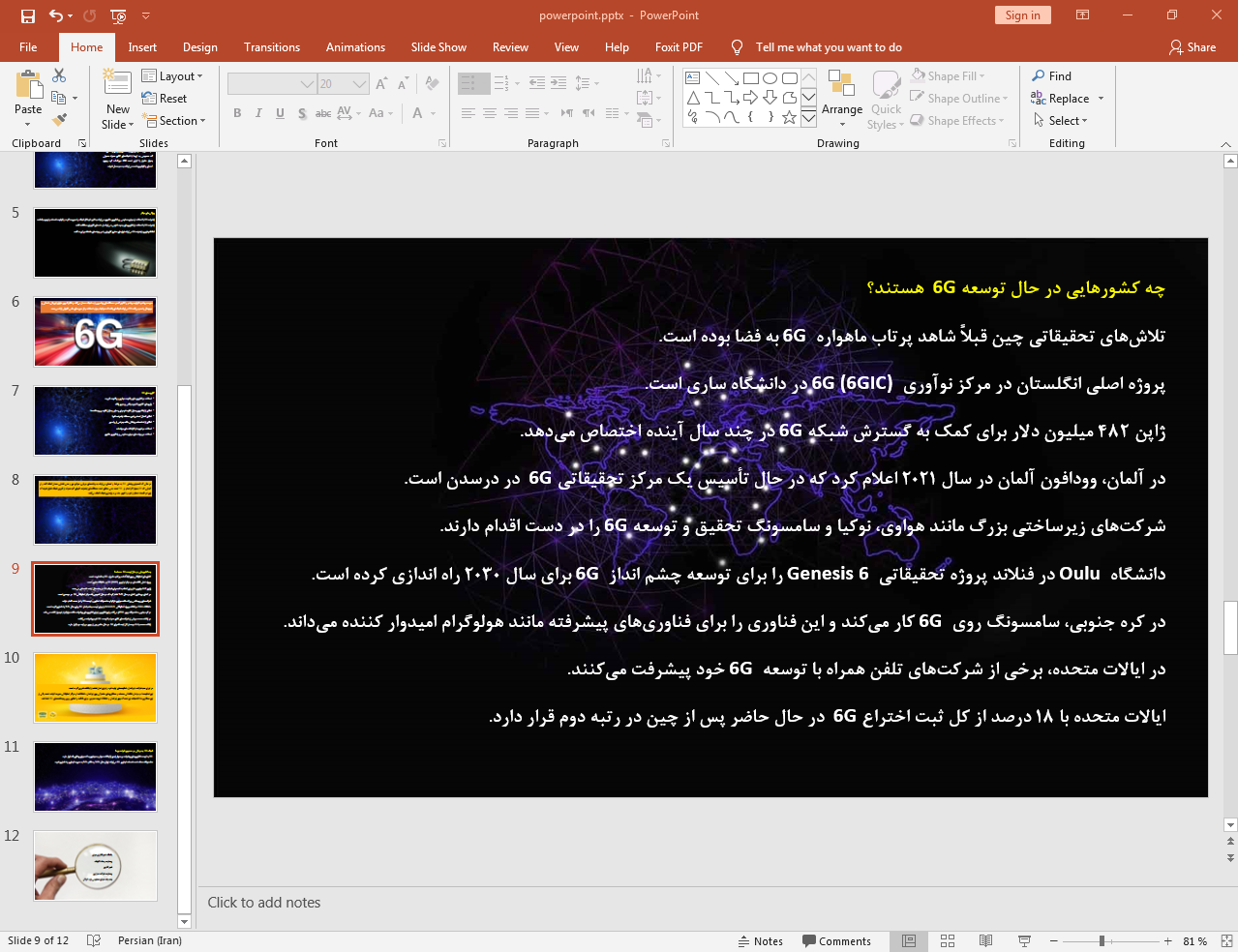Switch to the Animations tab
Viewport: 1238px width, 952px height.
pos(355,47)
